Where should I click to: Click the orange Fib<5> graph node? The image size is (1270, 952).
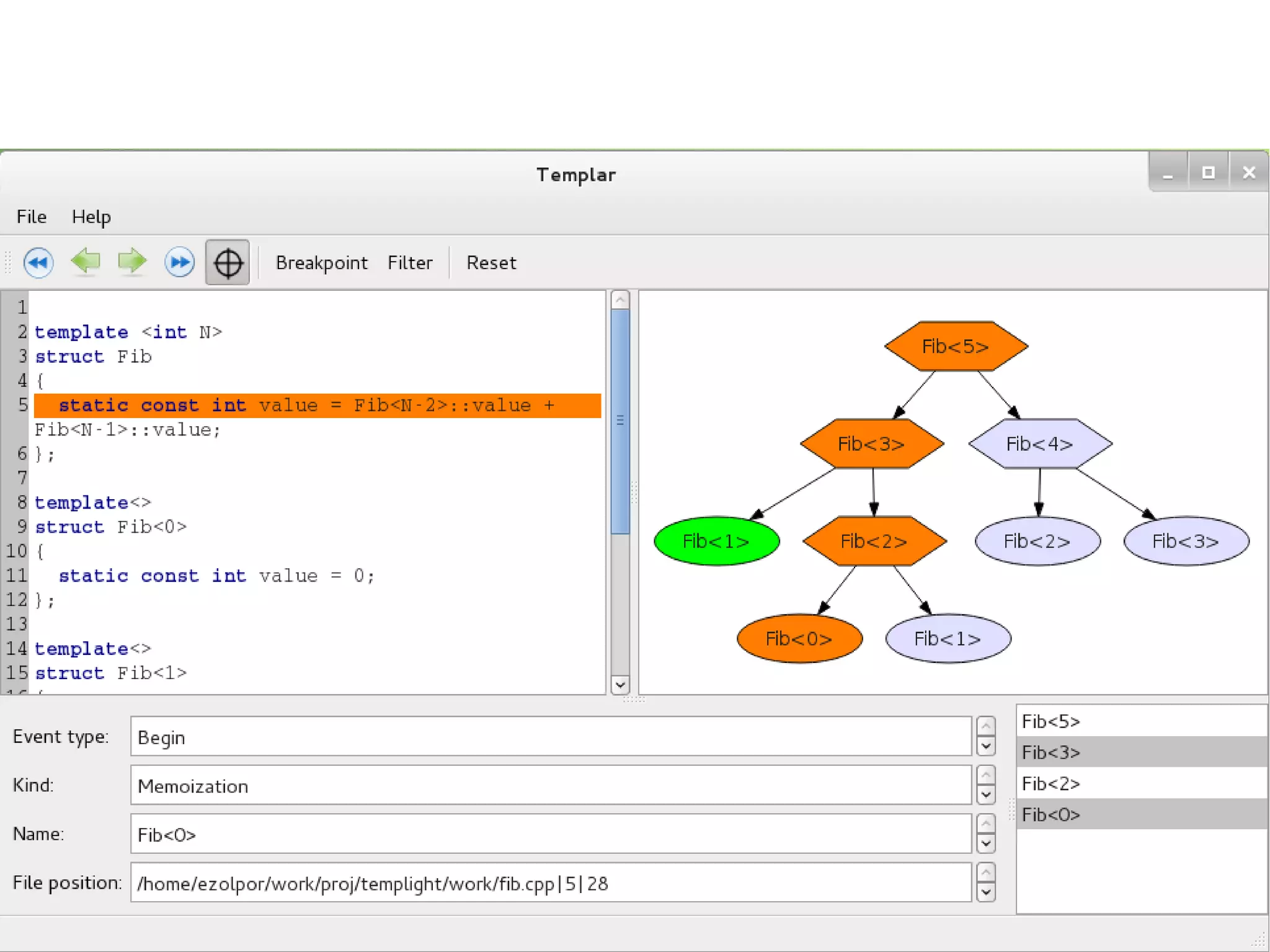pos(956,346)
